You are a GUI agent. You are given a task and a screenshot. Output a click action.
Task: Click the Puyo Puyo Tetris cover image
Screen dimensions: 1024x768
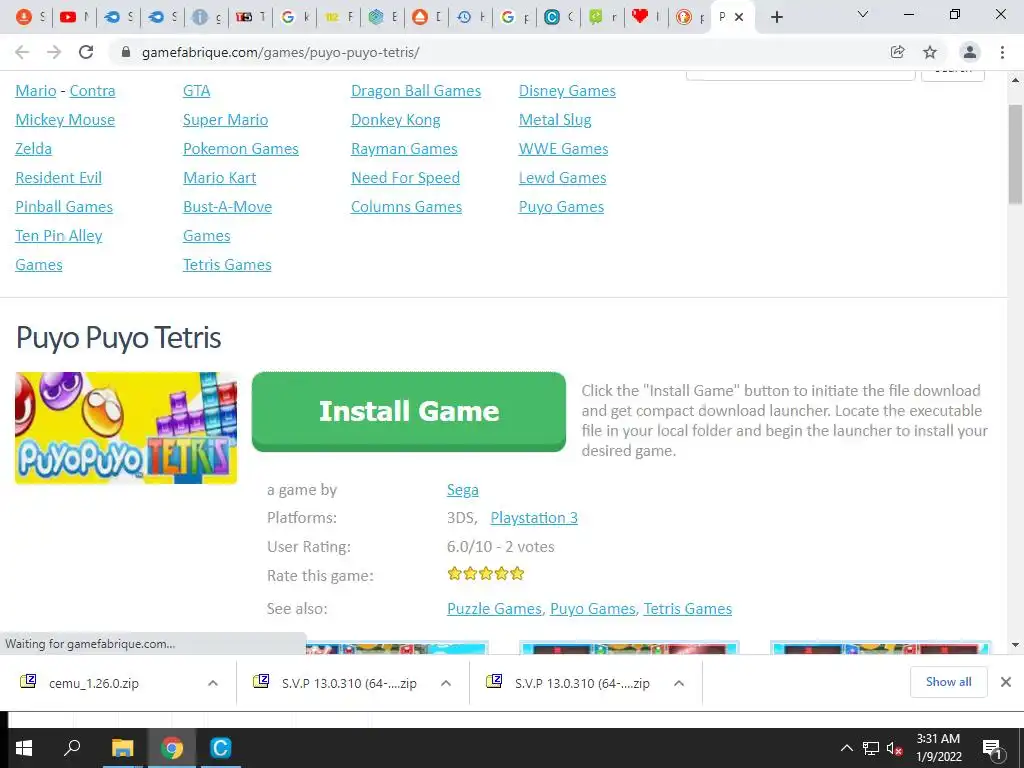[126, 428]
